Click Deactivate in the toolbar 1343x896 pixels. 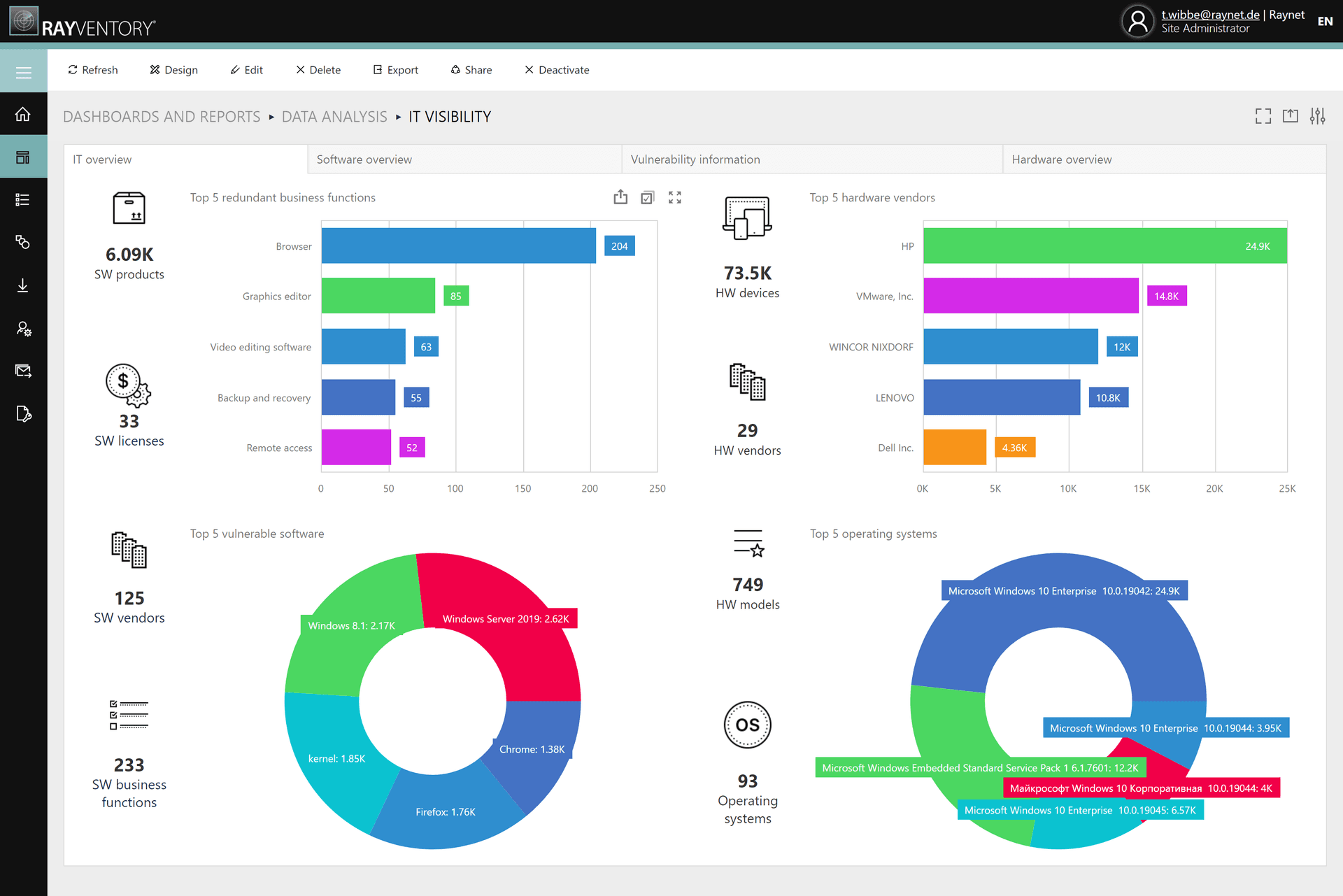[557, 70]
